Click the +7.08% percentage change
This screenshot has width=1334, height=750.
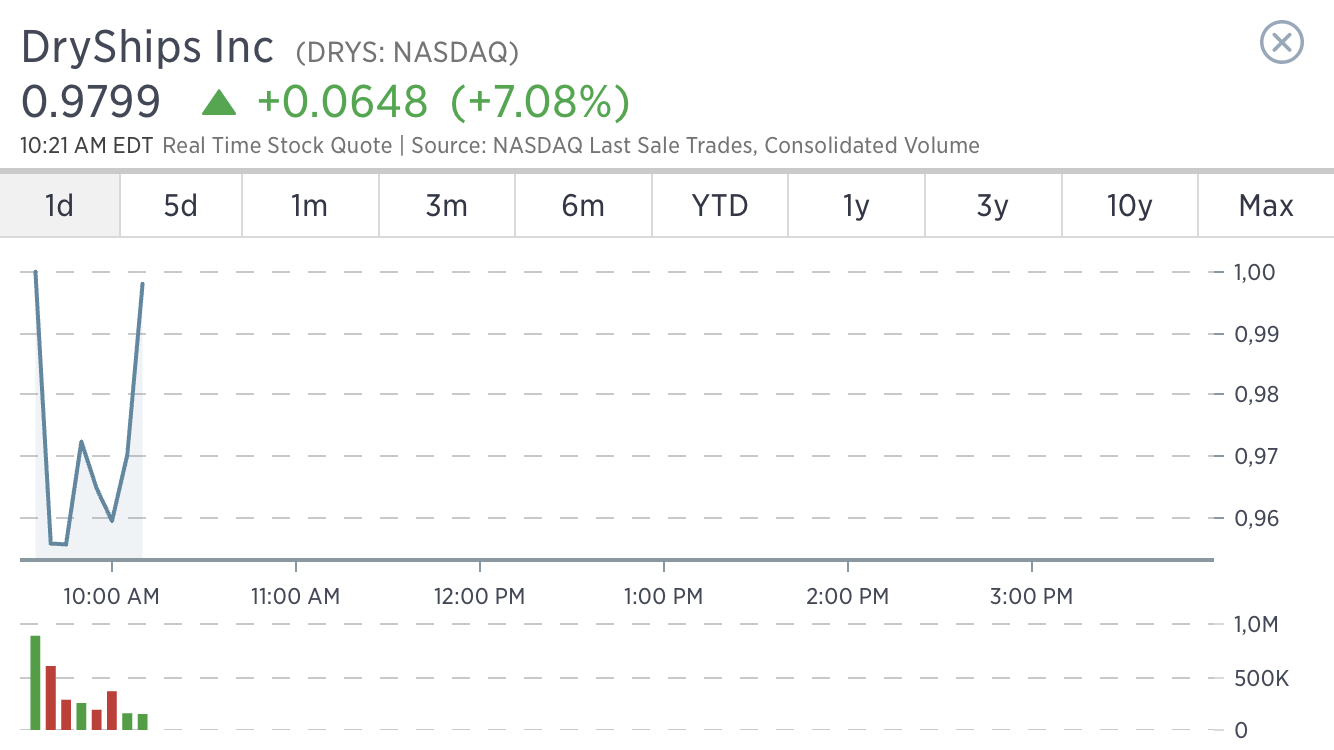tap(540, 102)
